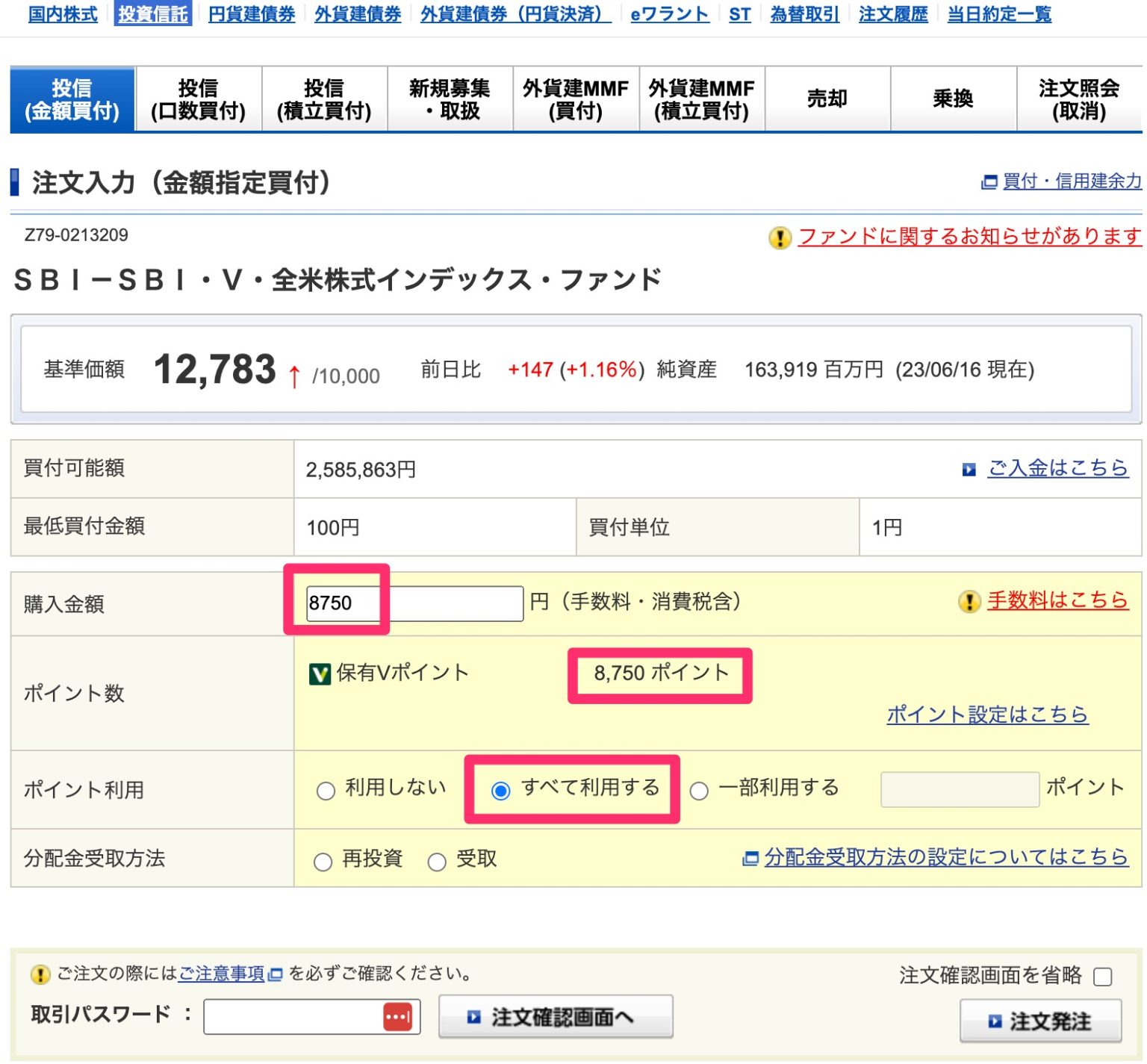Click the warning icon before ファンドに関するお知らせがあります
1147x1064 pixels.
pyautogui.click(x=780, y=237)
